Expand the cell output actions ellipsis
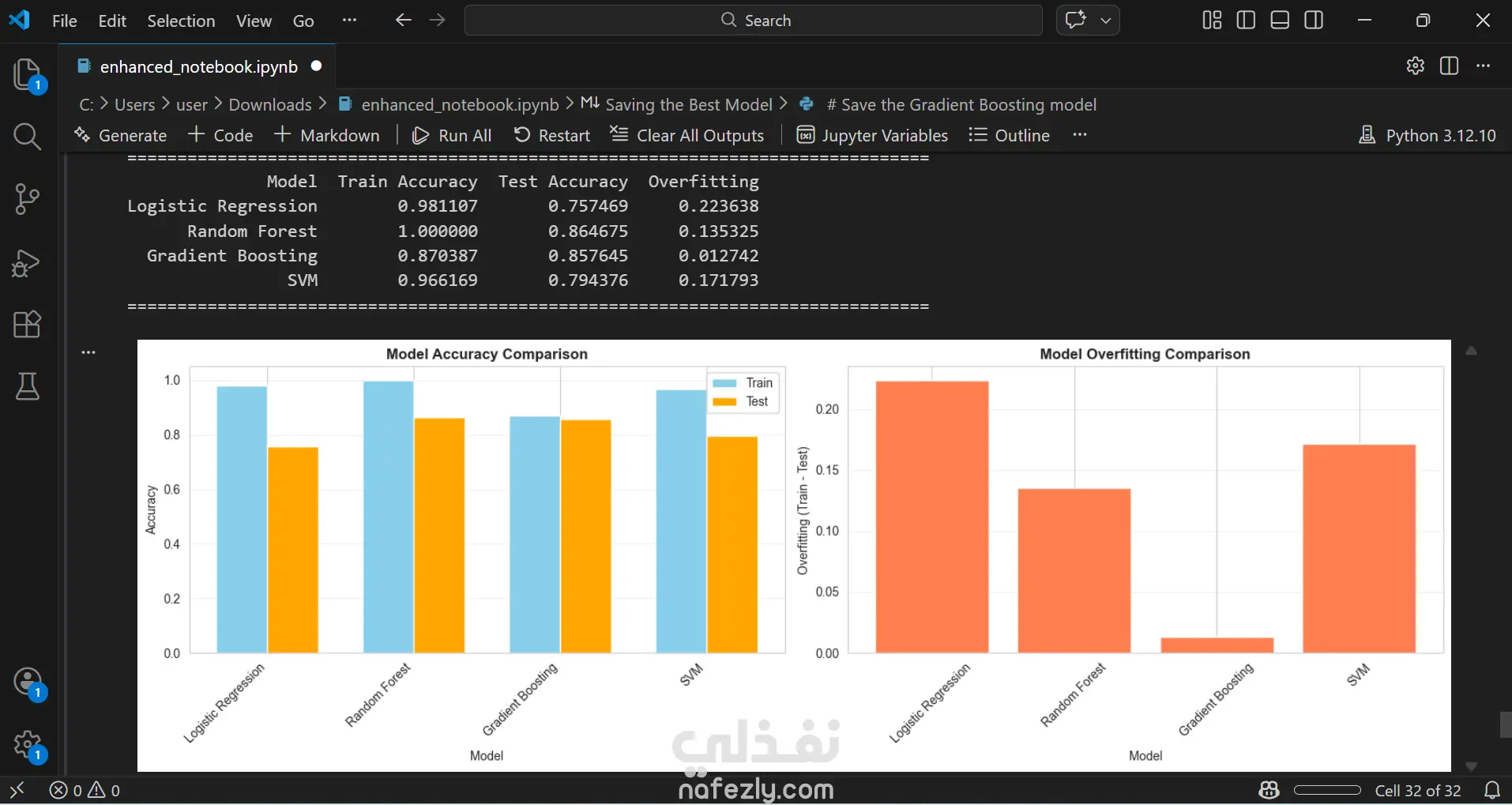 pos(88,352)
